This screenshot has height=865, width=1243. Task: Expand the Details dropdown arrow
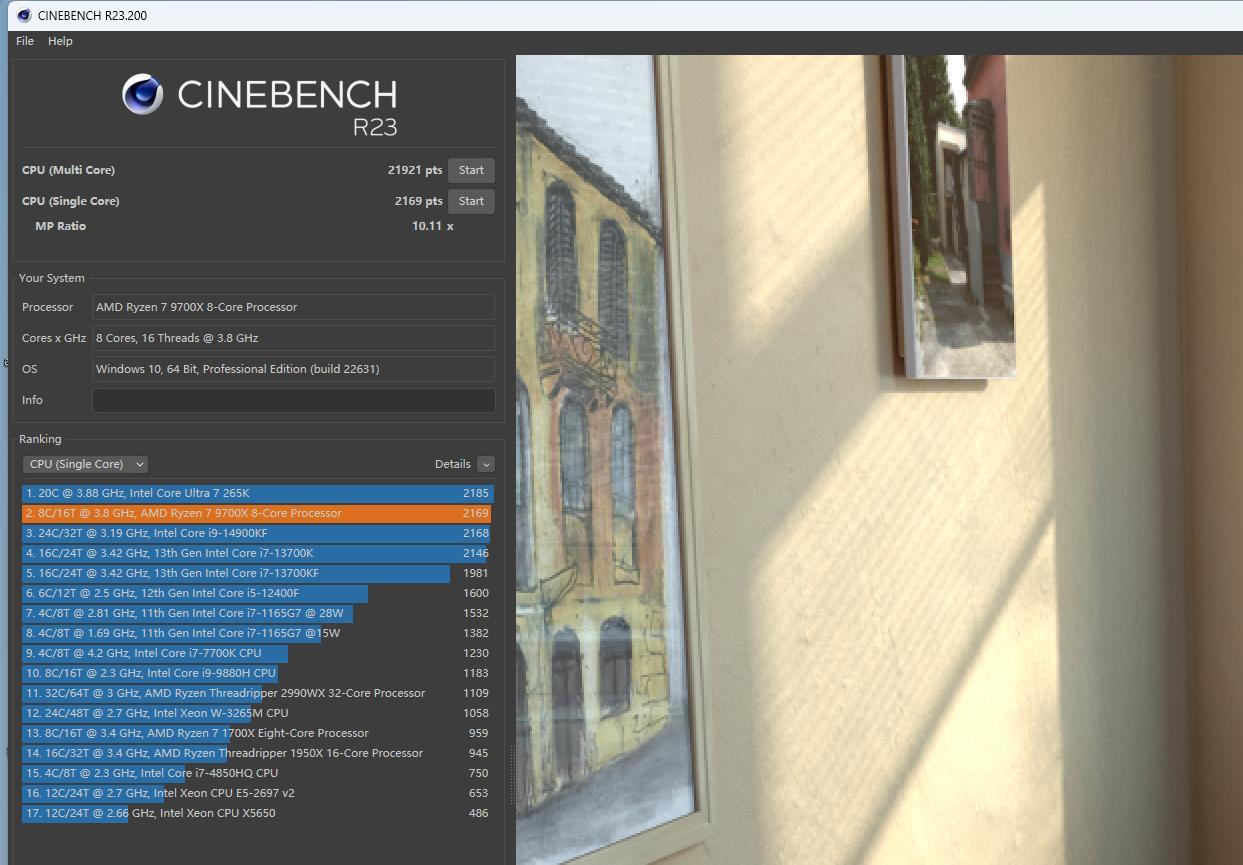tap(486, 464)
